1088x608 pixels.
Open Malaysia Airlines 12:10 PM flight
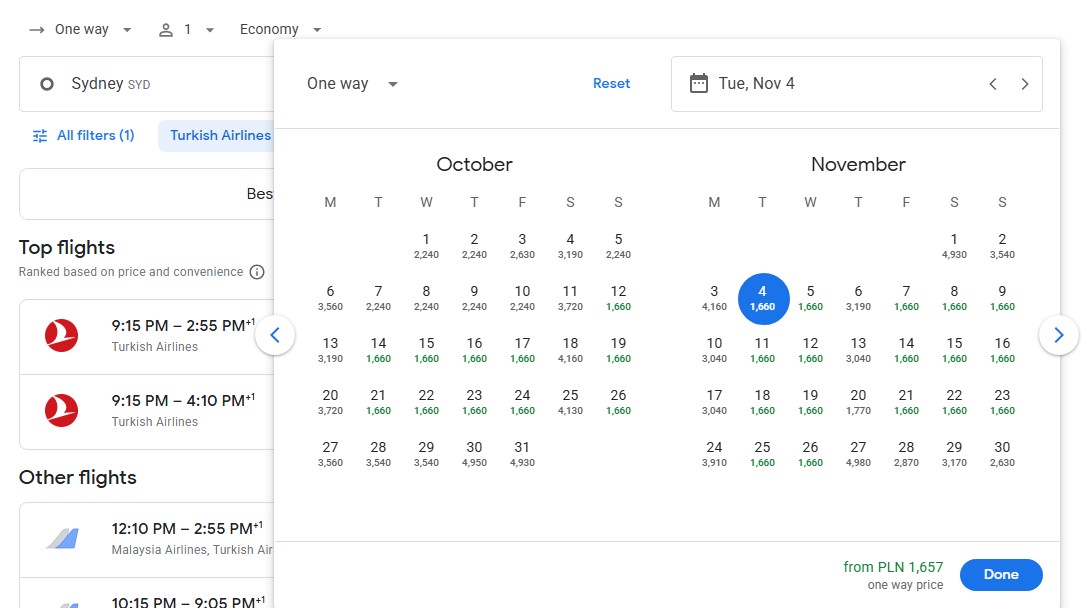[x=147, y=539]
